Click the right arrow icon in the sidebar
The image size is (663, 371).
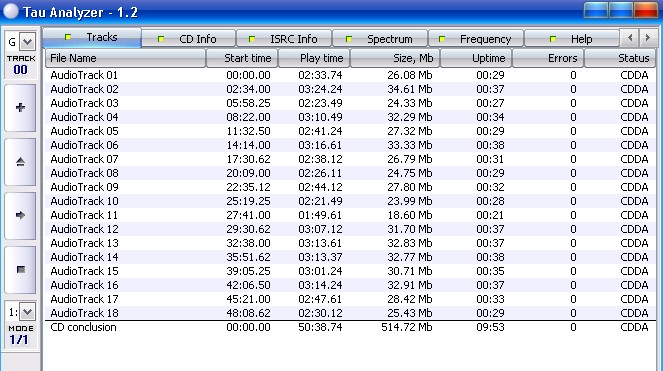pos(20,215)
